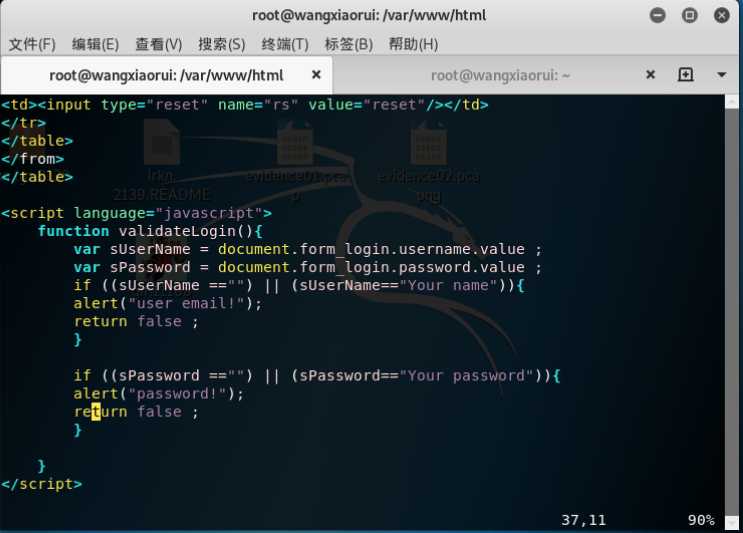Open the 查看(V) menu
Viewport: 743px width, 533px height.
click(159, 44)
